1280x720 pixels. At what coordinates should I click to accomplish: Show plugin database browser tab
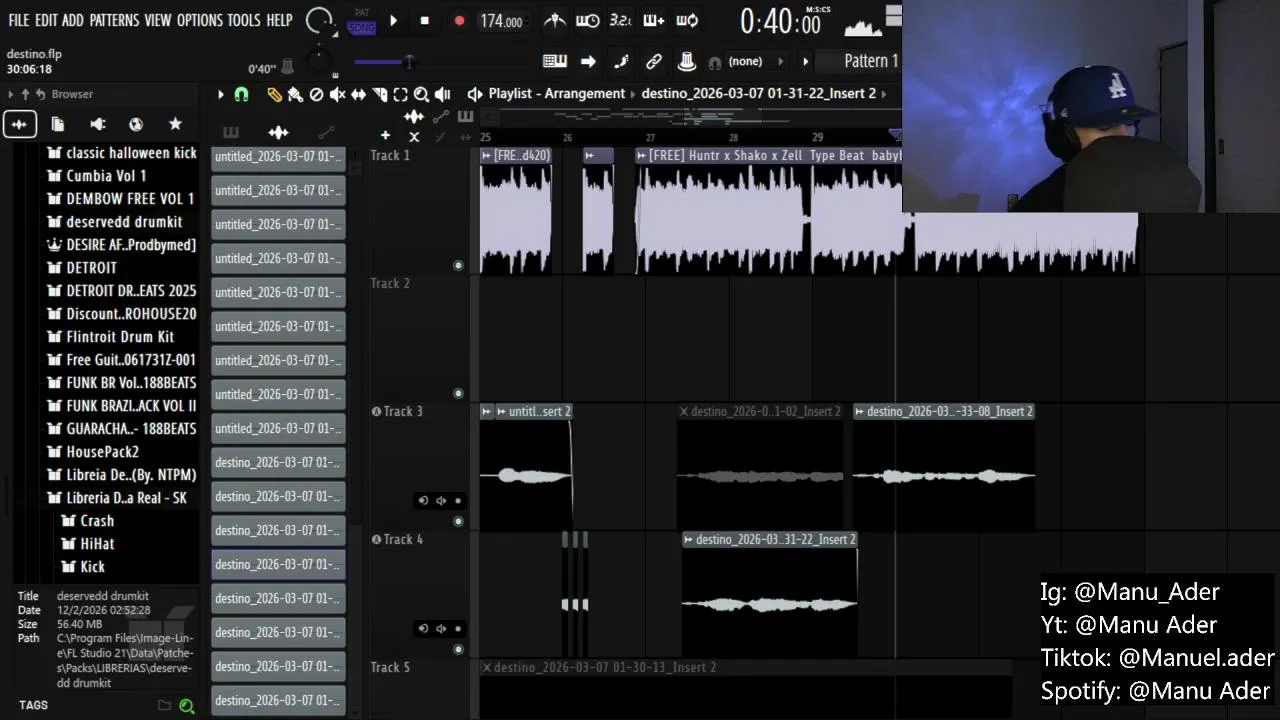(x=97, y=124)
